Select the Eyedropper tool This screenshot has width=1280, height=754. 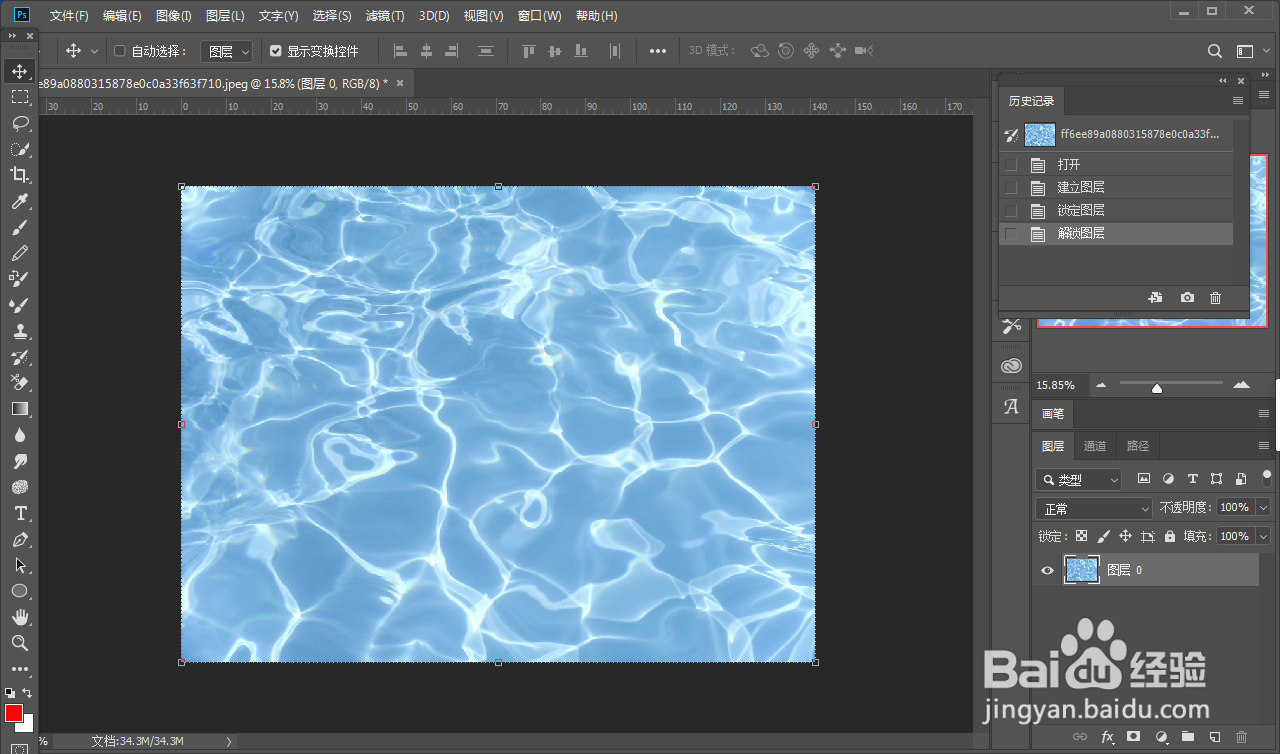point(20,201)
